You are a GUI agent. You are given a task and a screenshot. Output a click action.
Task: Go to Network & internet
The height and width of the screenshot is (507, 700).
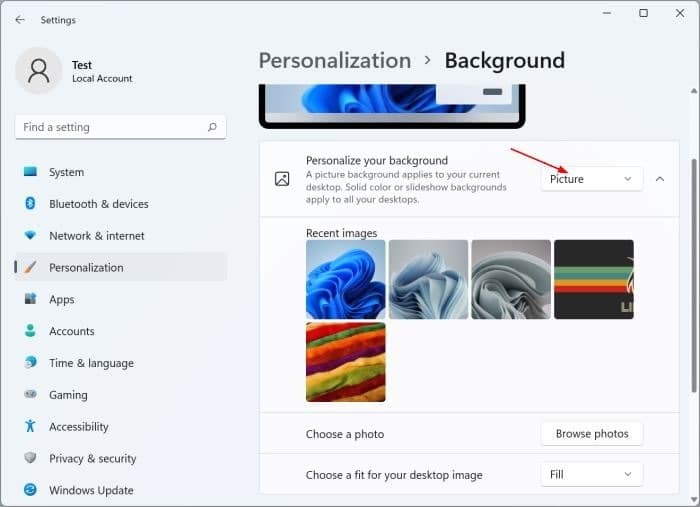pyautogui.click(x=121, y=235)
